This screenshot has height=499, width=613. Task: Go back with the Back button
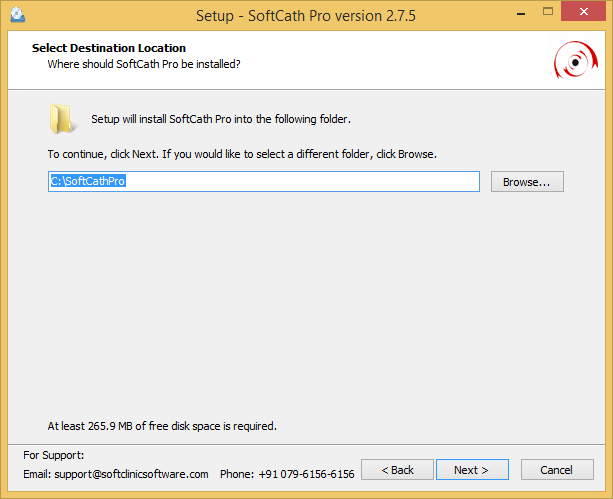(398, 470)
